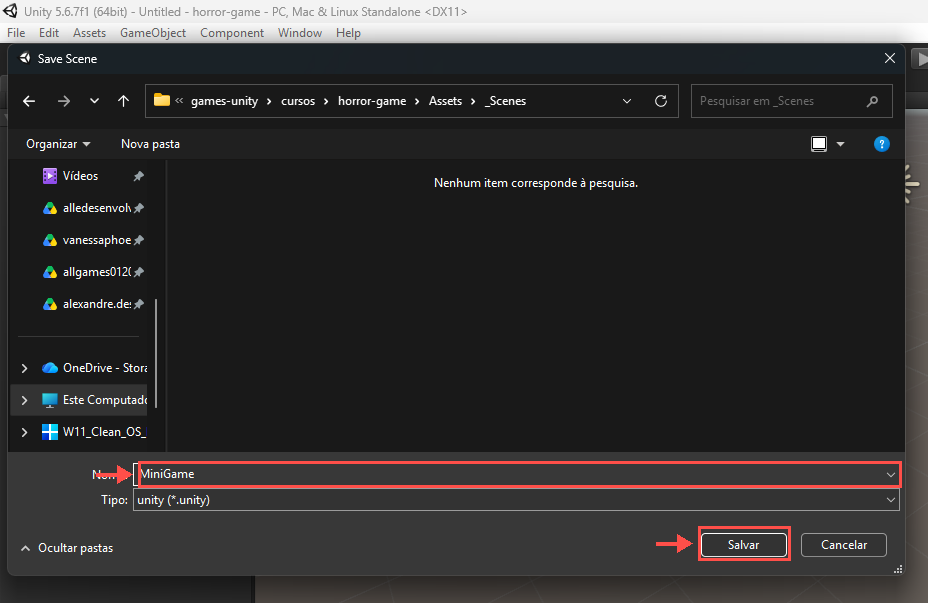Screen dimensions: 928x603
Task: Click Assets in the address path
Action: pos(445,101)
